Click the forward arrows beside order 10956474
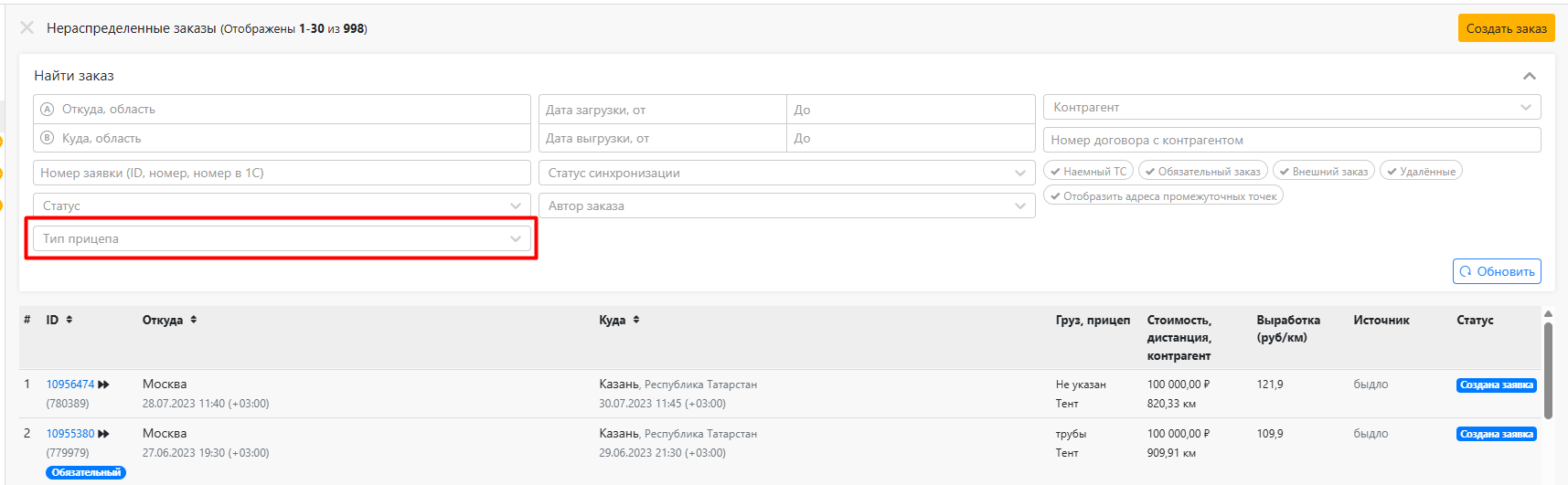The width and height of the screenshot is (1568, 485). (103, 385)
